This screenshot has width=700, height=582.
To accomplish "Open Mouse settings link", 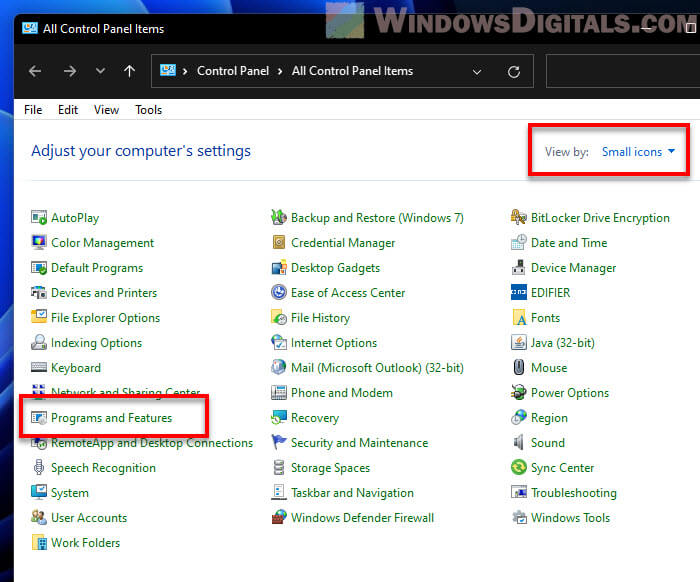I will pyautogui.click(x=549, y=368).
